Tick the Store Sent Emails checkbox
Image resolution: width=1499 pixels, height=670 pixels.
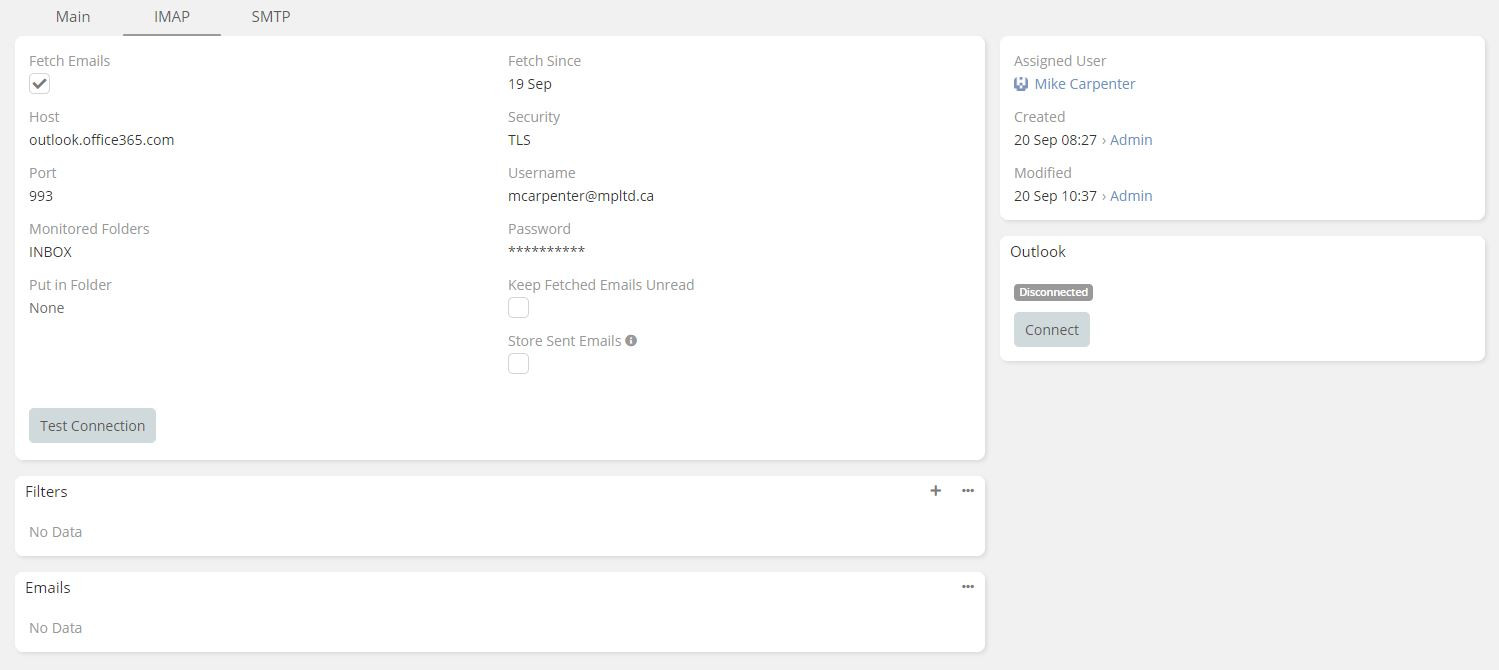518,364
